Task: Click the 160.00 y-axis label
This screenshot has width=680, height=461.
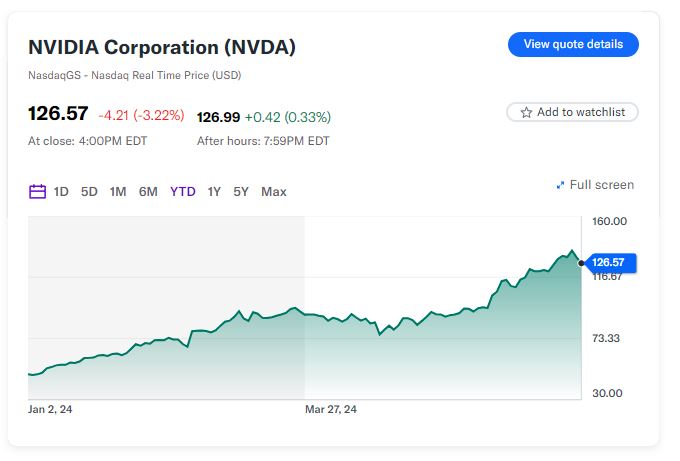Action: pyautogui.click(x=609, y=221)
